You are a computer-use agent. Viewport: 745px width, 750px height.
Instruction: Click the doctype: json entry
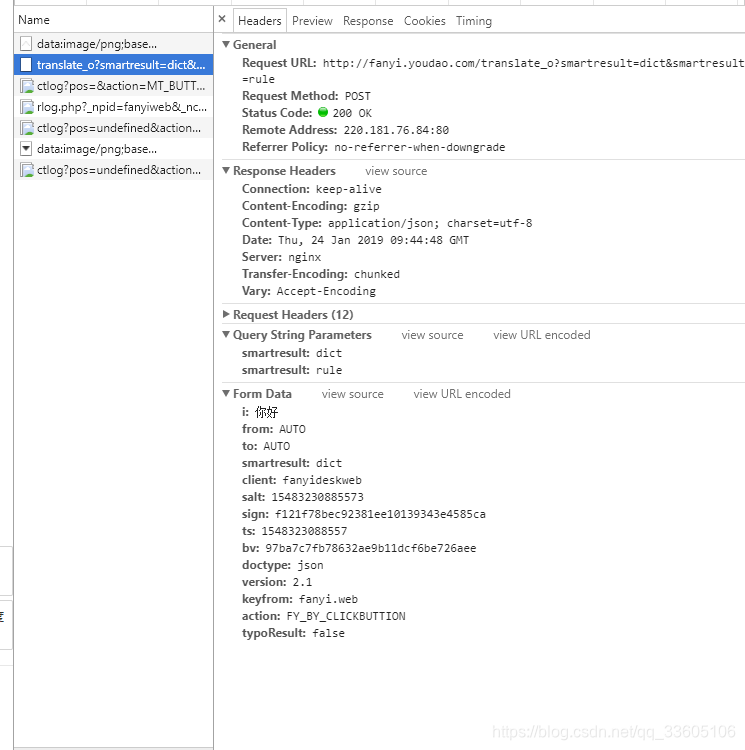pos(283,565)
